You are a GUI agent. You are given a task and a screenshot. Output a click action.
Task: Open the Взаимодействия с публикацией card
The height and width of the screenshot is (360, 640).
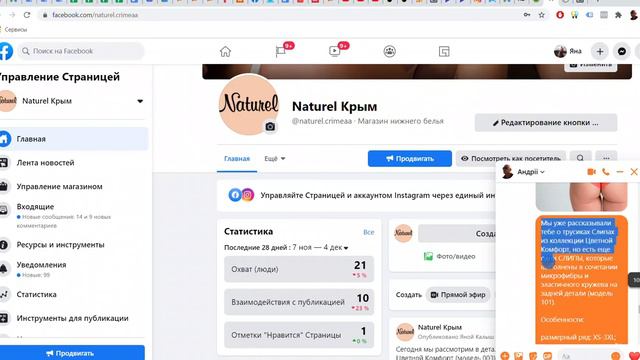299,302
